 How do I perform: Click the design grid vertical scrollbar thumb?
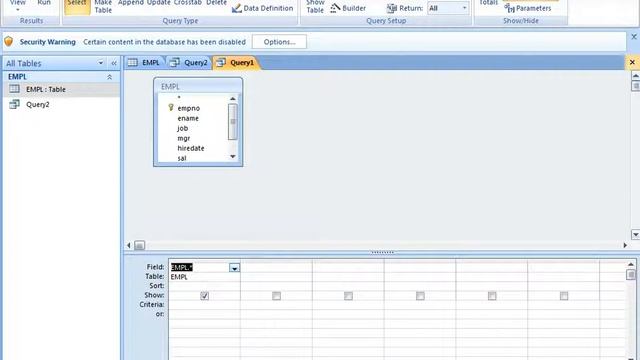631,275
